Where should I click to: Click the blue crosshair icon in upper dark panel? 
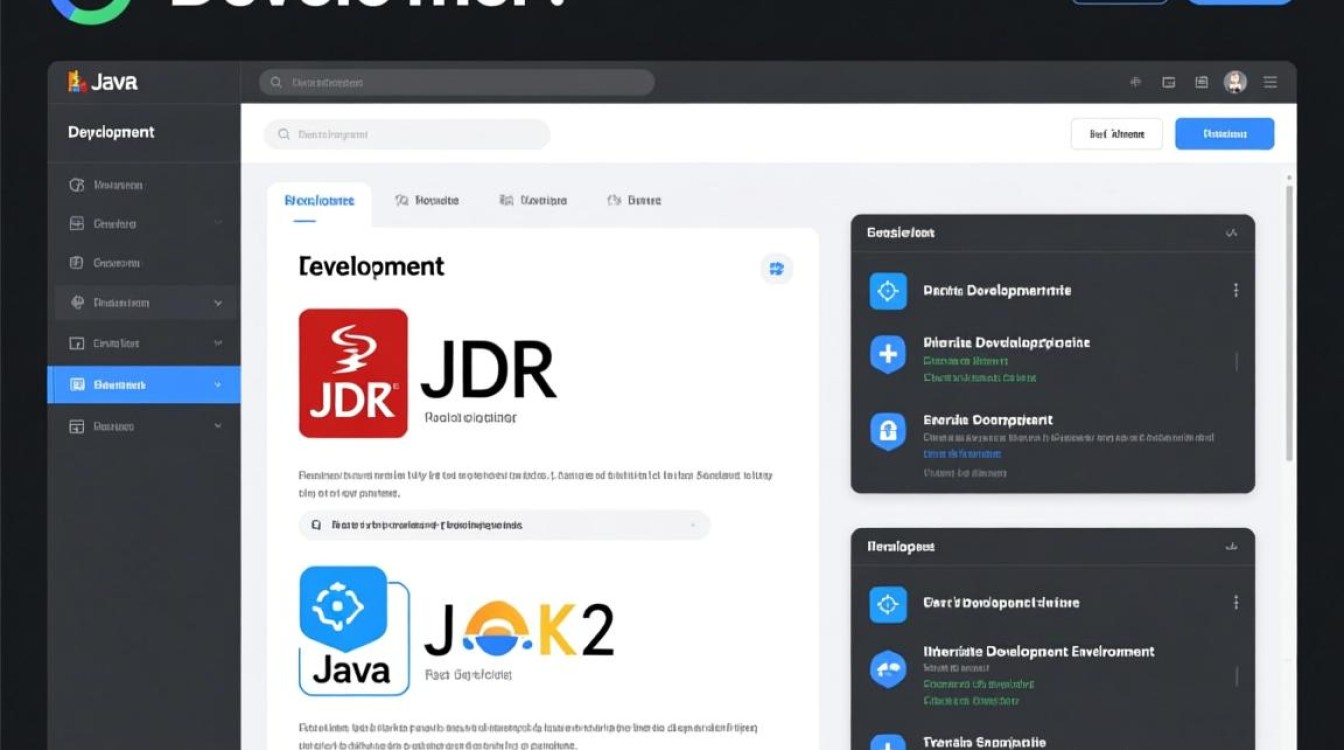[x=887, y=291]
